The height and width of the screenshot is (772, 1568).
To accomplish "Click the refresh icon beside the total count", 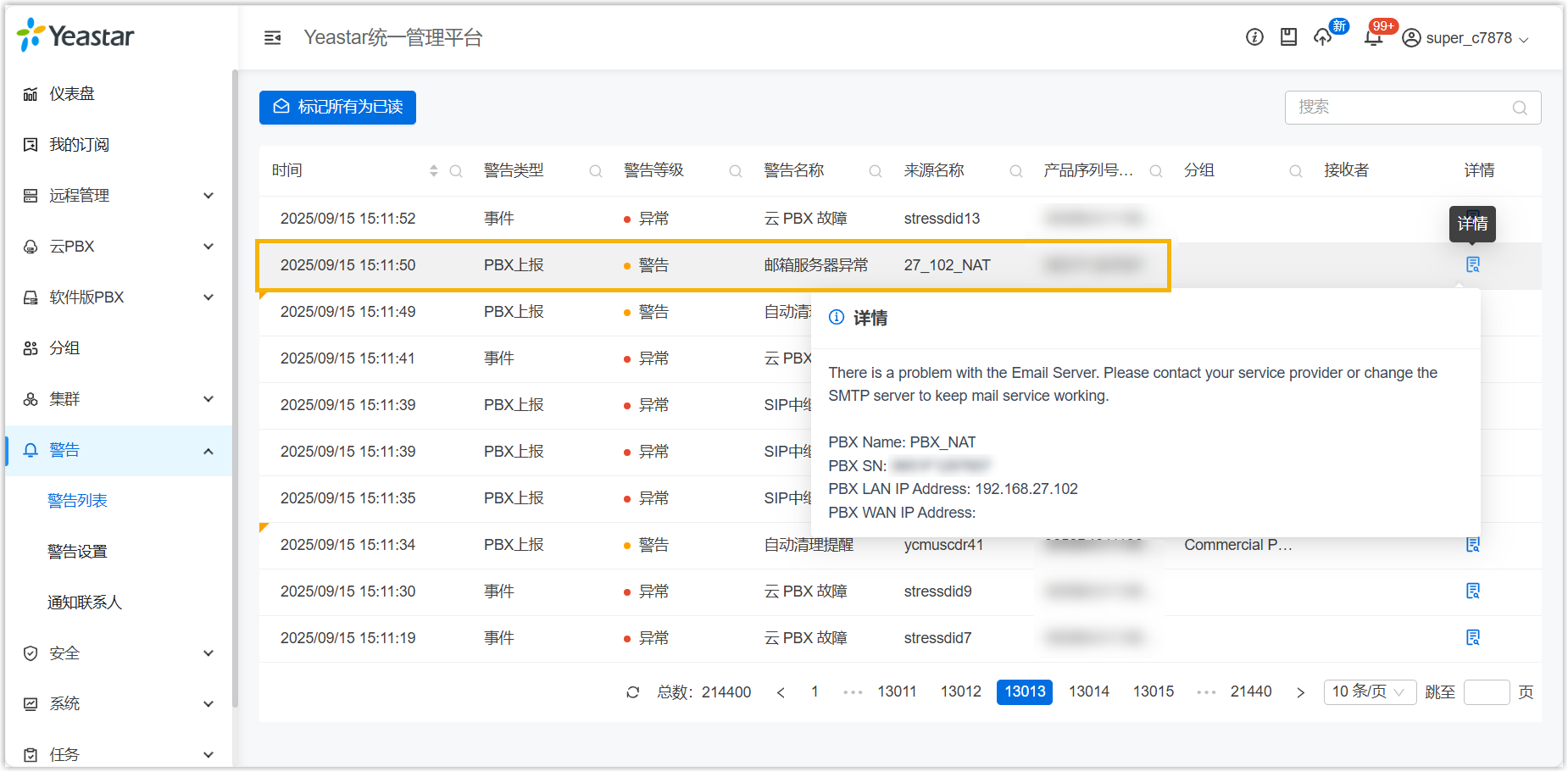I will point(632,692).
